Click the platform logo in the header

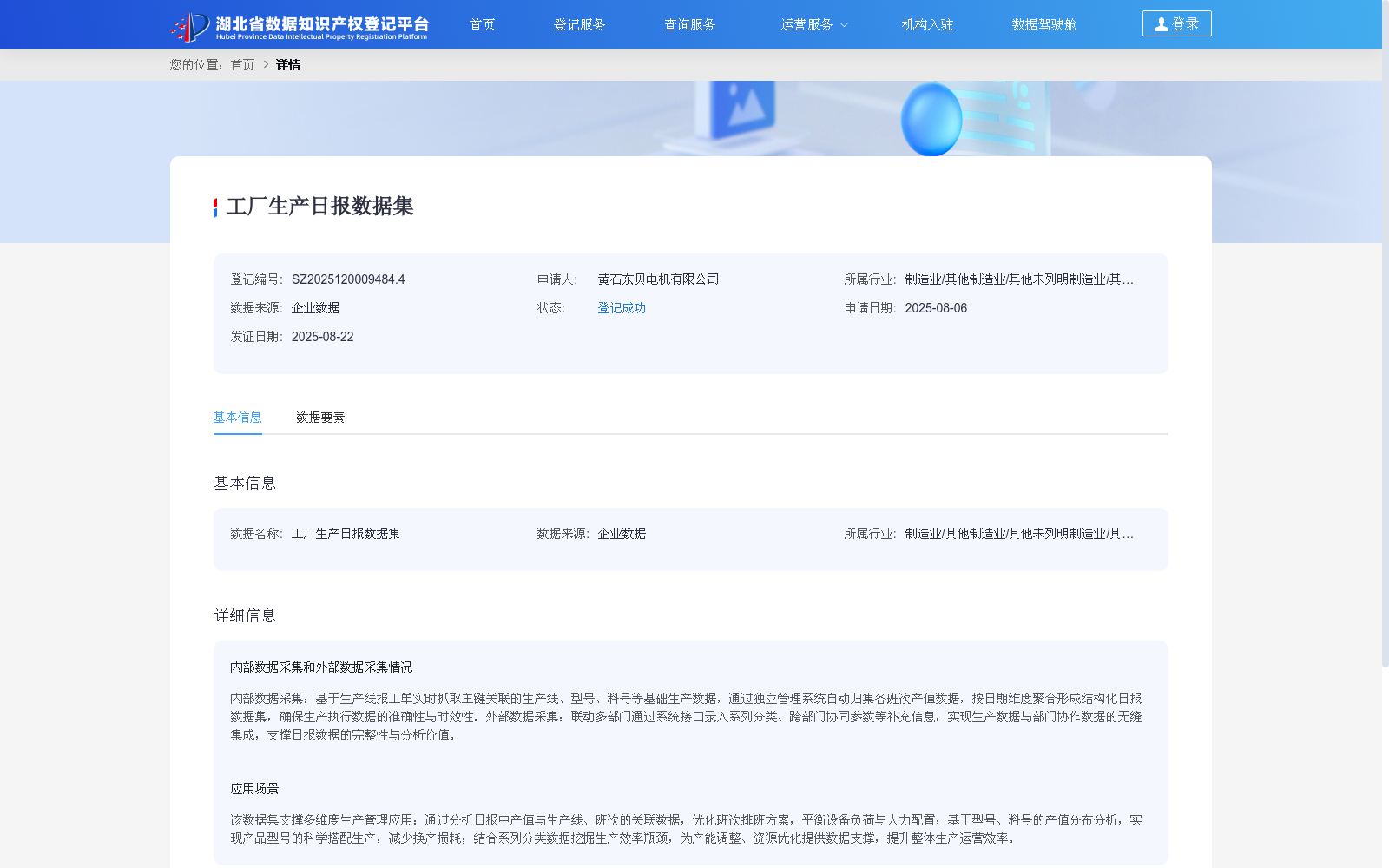300,26
